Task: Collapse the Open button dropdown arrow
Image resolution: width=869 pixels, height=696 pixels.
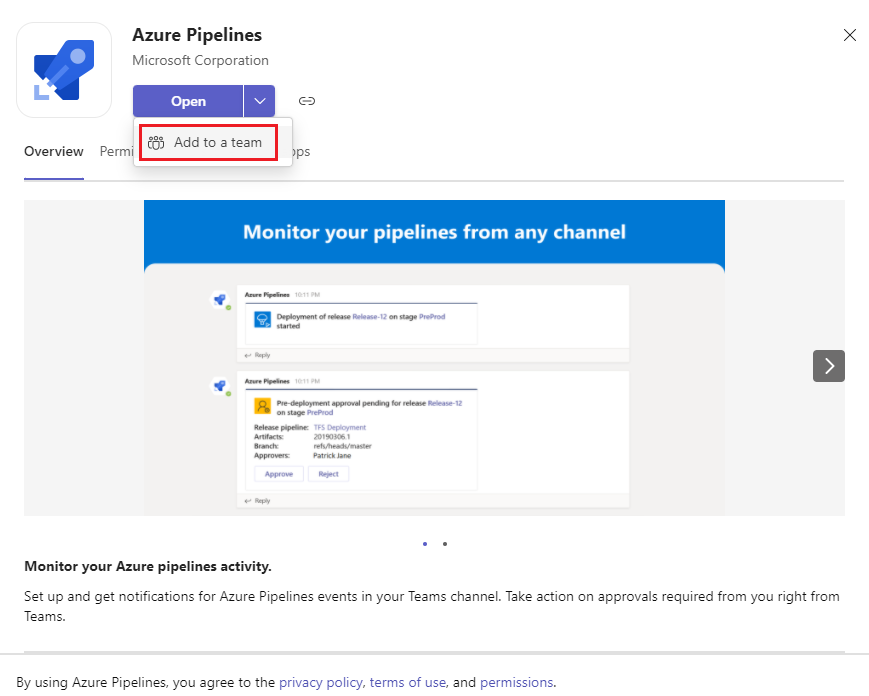Action: coord(259,101)
